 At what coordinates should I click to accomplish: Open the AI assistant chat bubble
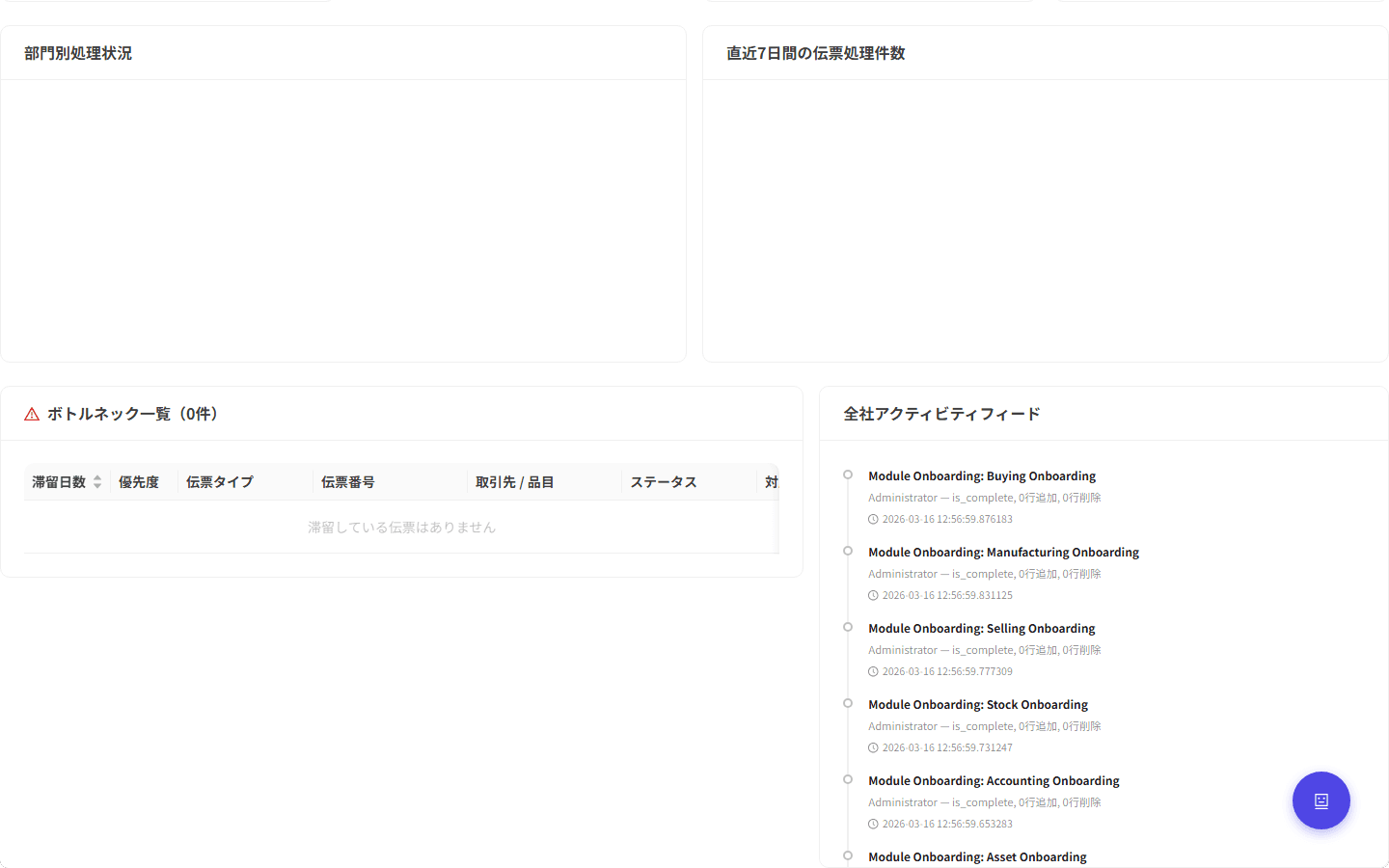(x=1321, y=800)
